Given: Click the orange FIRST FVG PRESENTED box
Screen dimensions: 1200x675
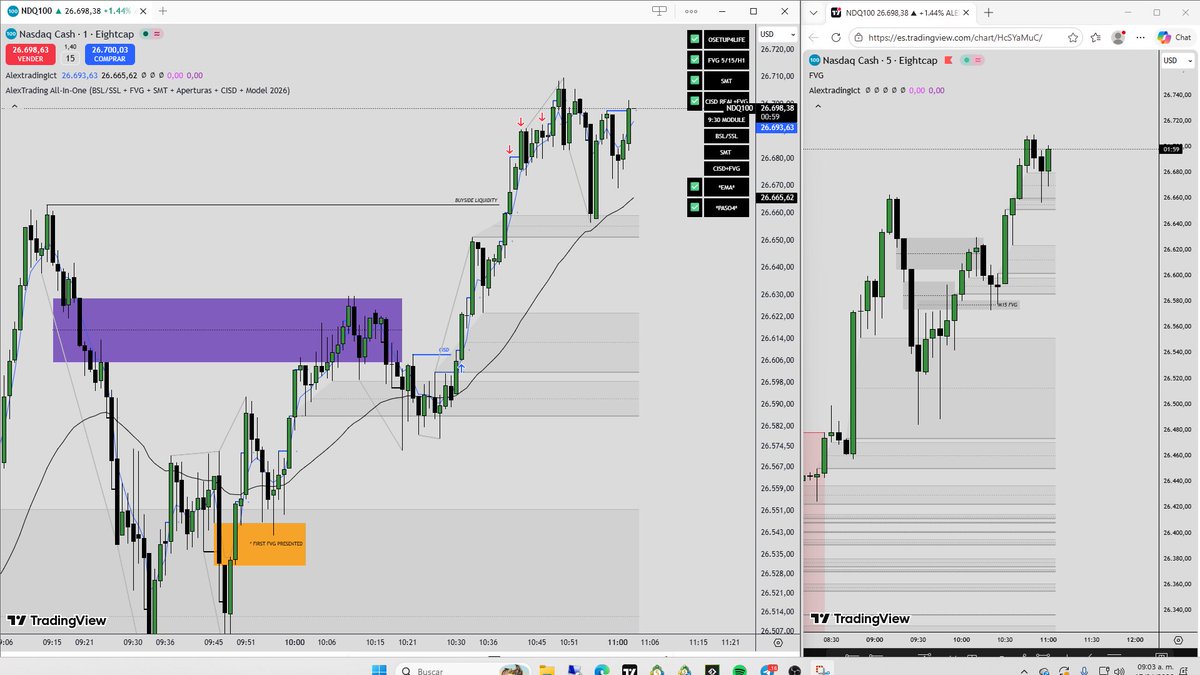Looking at the screenshot, I should (x=260, y=544).
